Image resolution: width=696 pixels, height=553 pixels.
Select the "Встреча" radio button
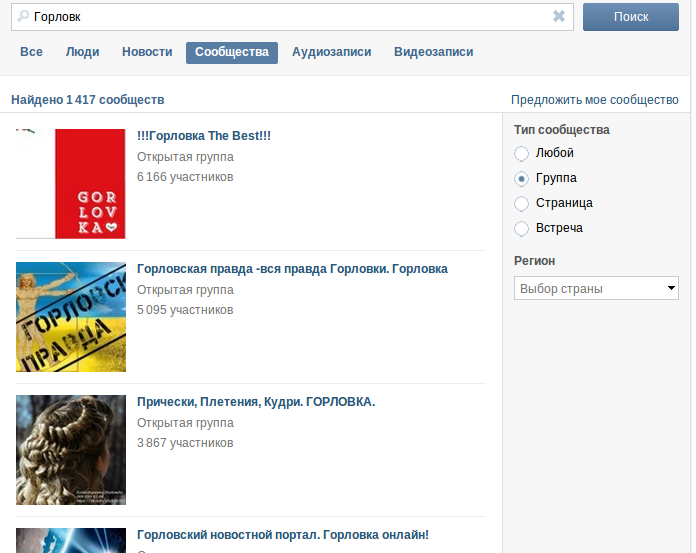click(522, 229)
